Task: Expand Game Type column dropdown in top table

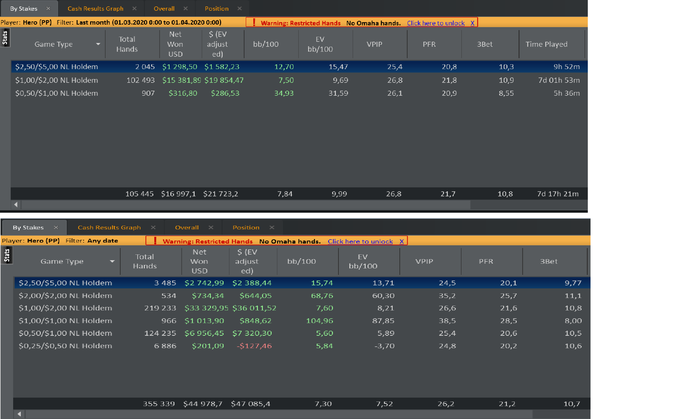Action: tap(98, 44)
